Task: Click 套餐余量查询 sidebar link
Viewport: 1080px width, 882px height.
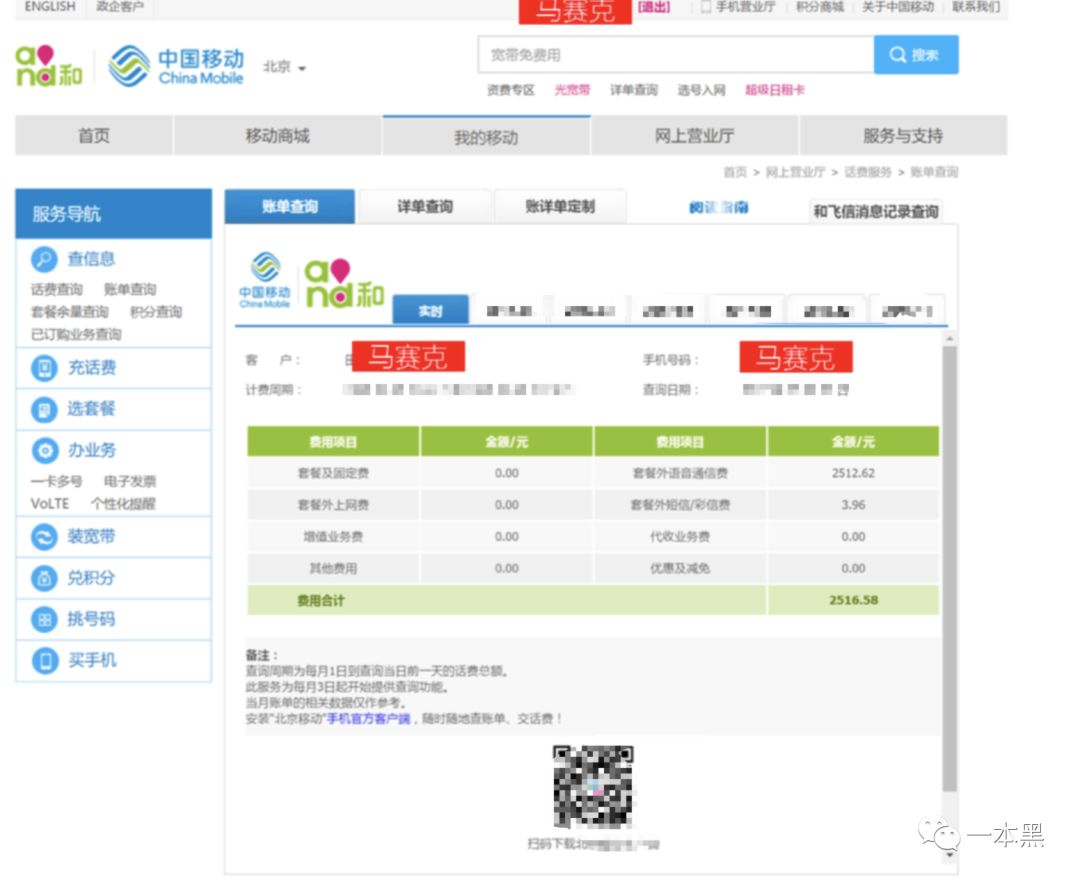Action: click(x=70, y=312)
